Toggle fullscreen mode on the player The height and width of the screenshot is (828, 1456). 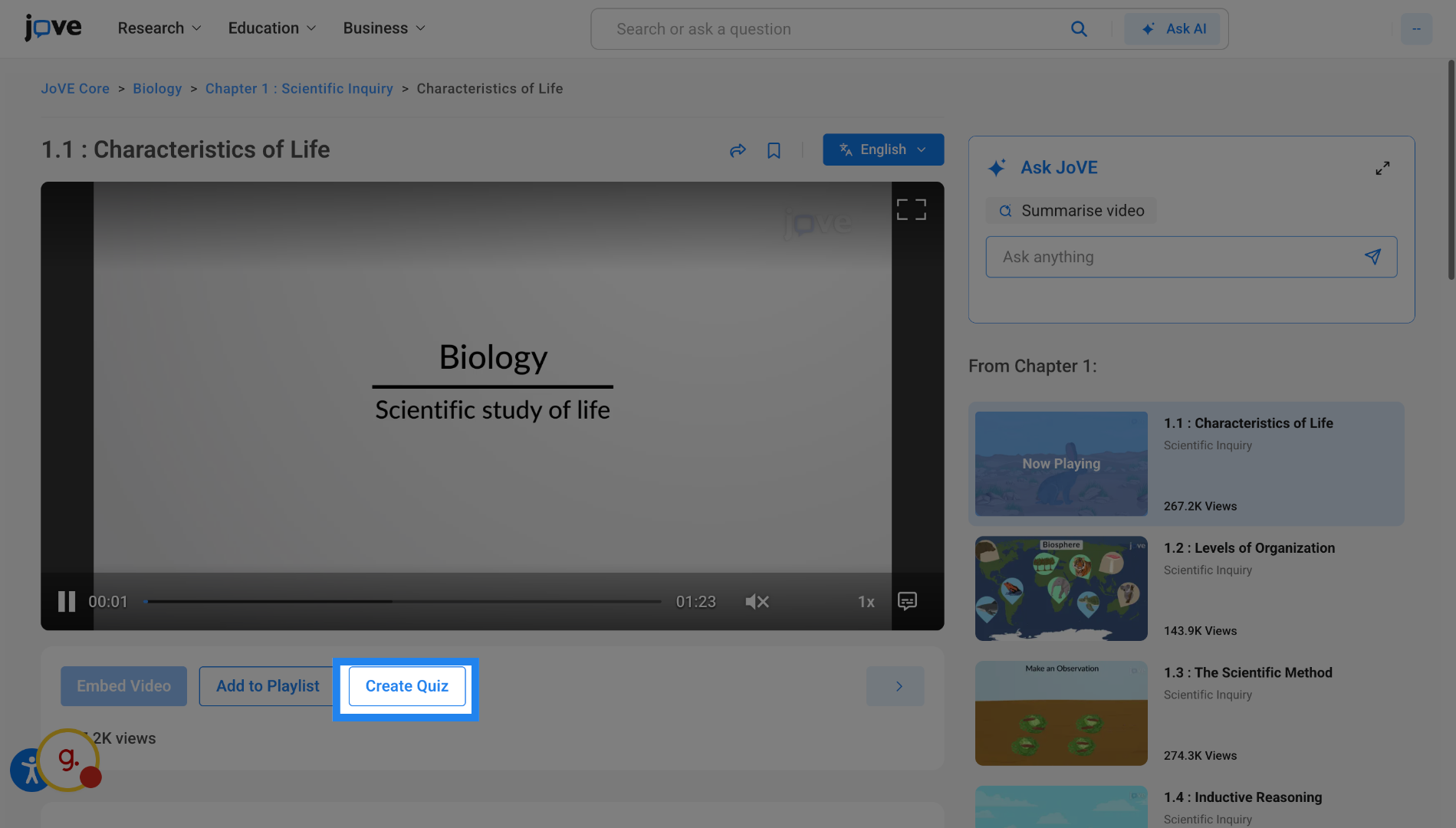(911, 208)
